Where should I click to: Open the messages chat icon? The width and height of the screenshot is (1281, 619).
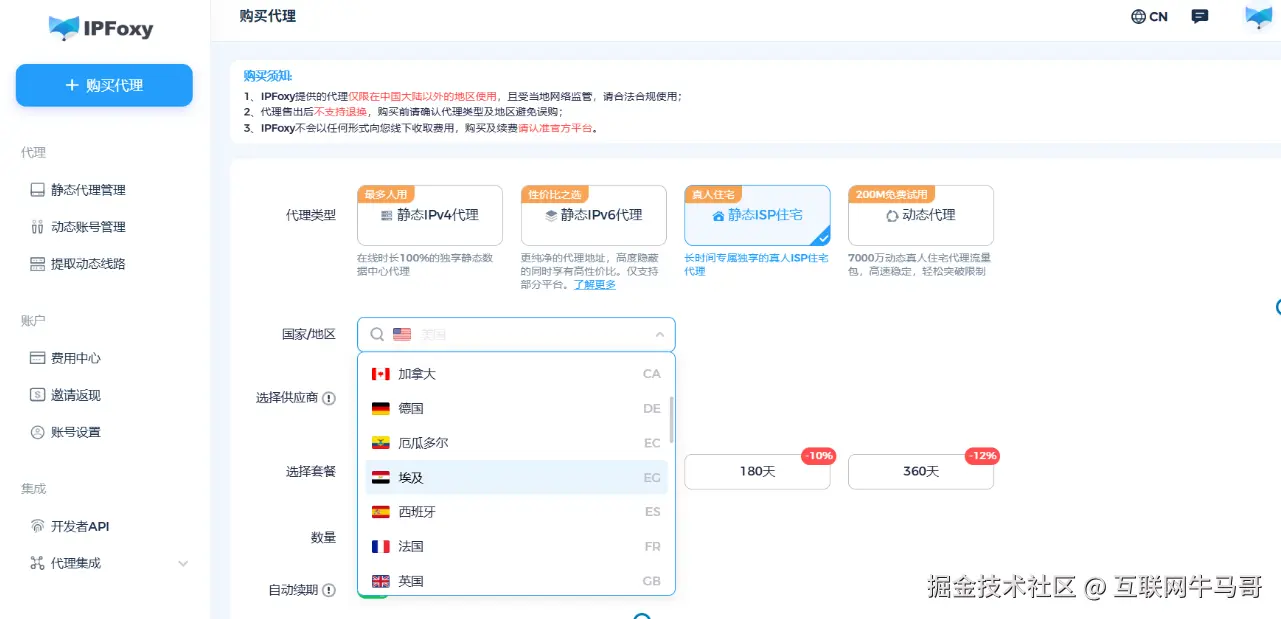(x=1201, y=17)
